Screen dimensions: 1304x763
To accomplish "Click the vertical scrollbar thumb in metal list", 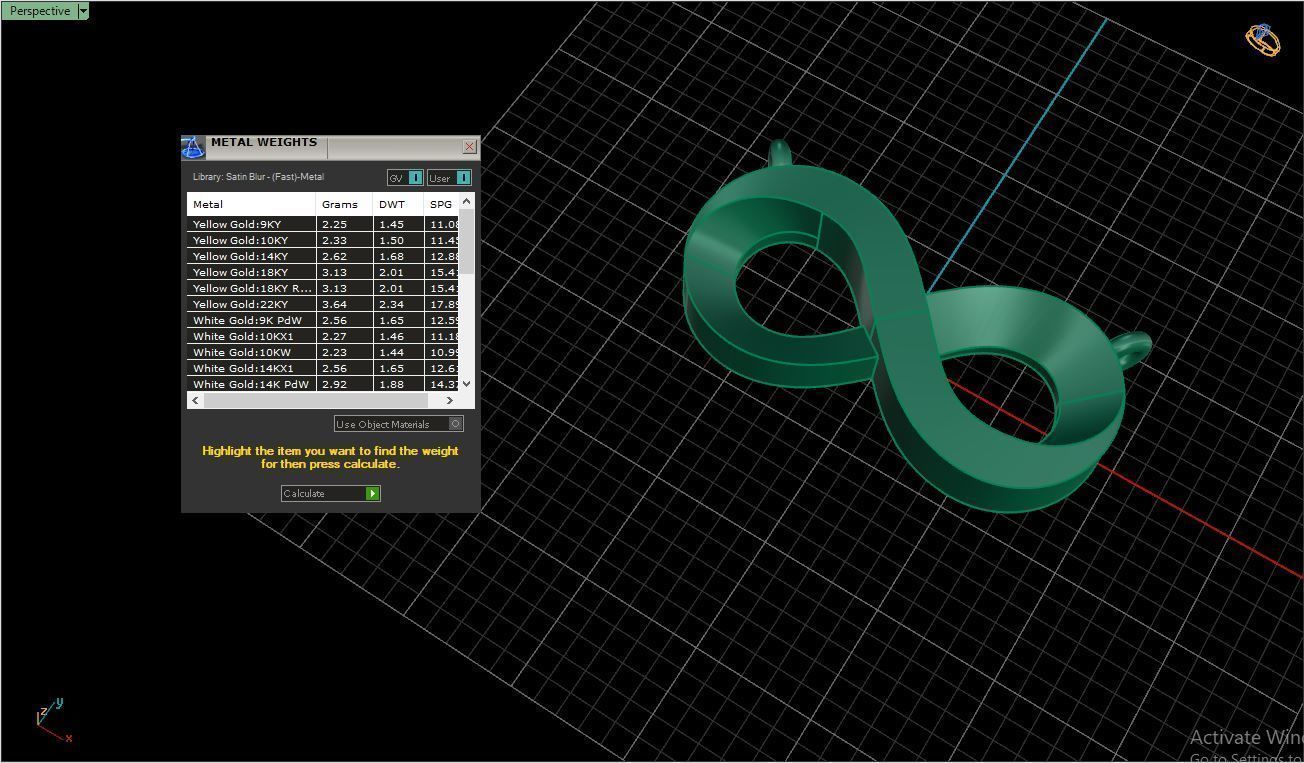I will [466, 243].
